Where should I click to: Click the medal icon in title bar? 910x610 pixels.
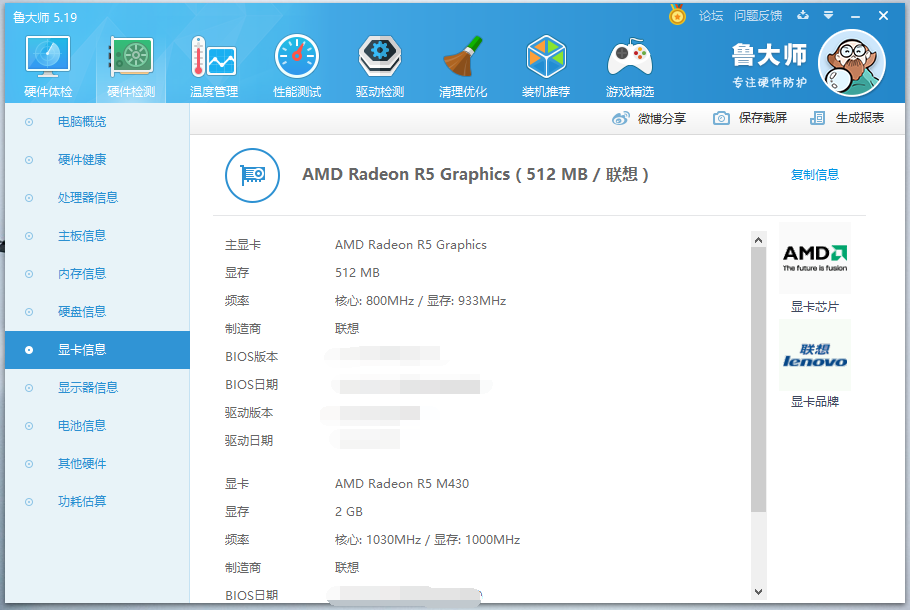tap(677, 15)
